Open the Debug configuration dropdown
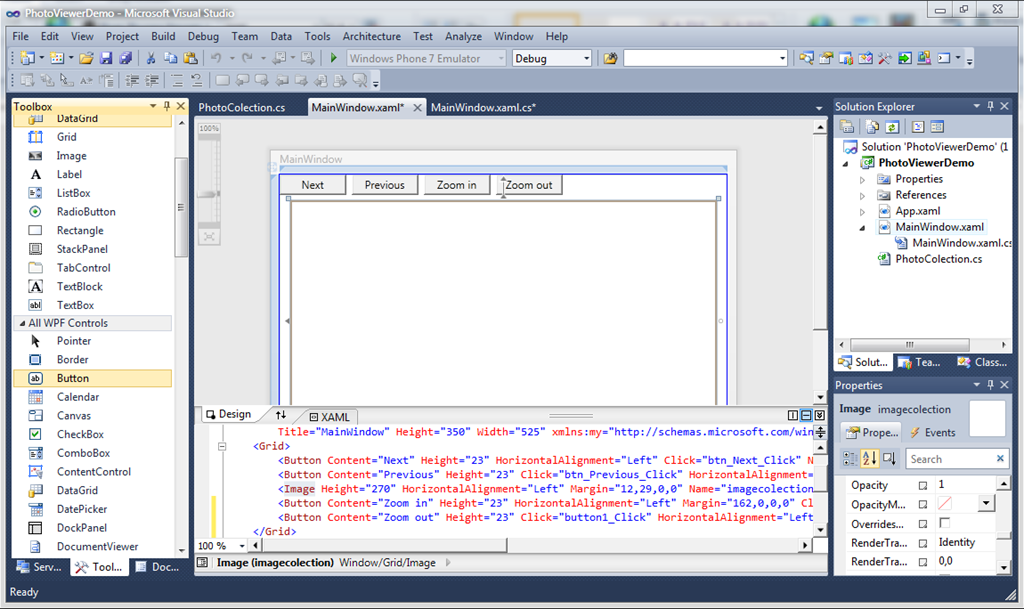 point(585,59)
